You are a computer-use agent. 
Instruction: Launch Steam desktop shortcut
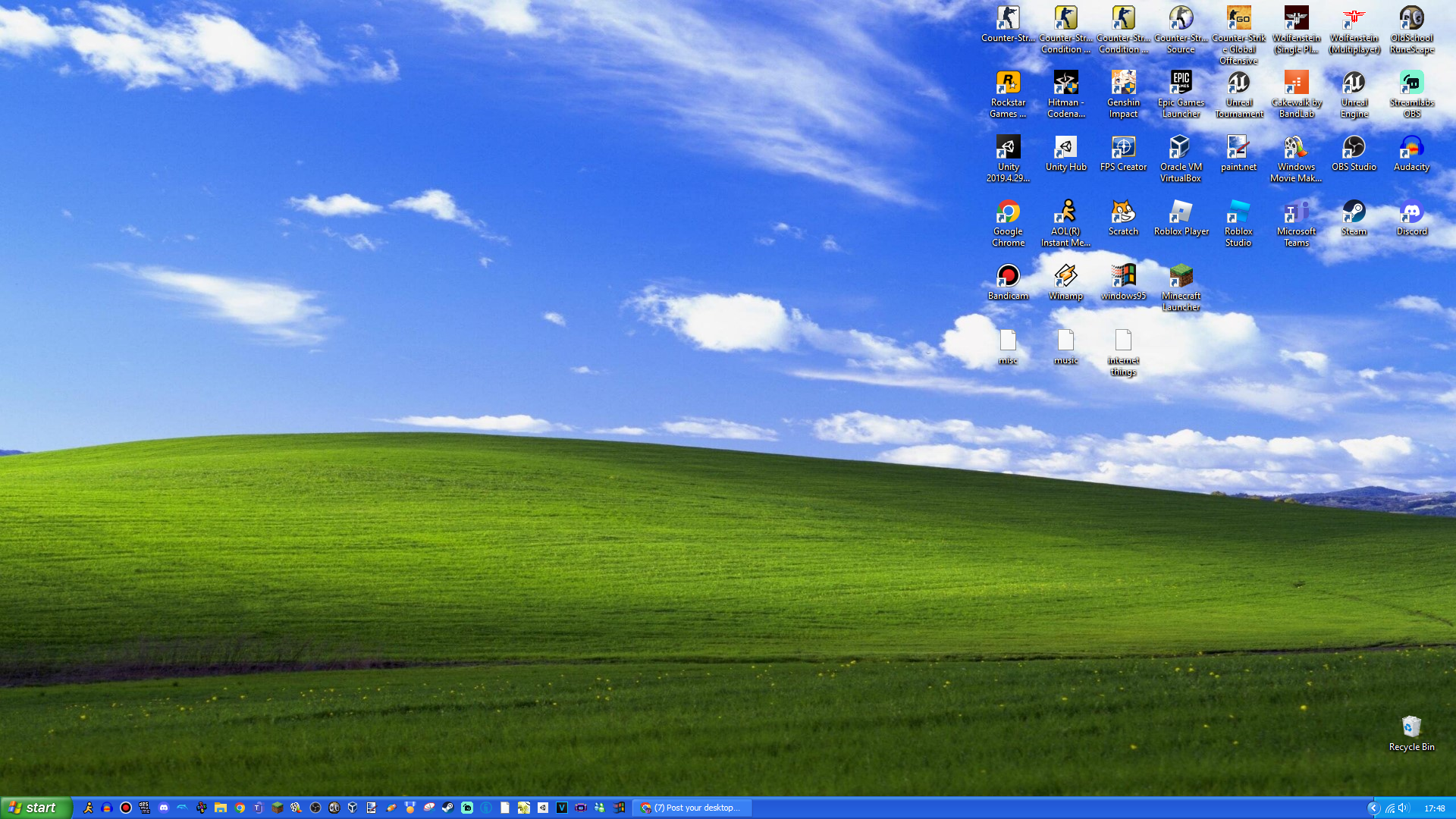(1354, 218)
